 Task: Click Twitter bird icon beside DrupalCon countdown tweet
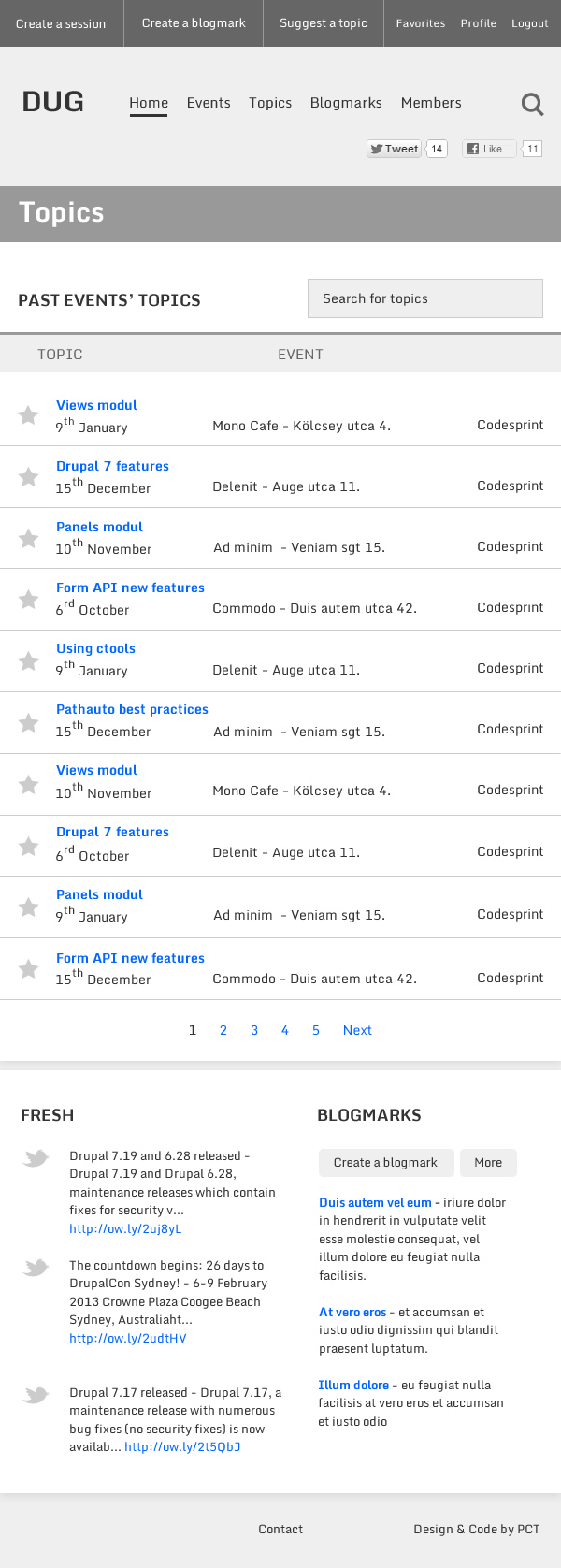click(36, 1268)
